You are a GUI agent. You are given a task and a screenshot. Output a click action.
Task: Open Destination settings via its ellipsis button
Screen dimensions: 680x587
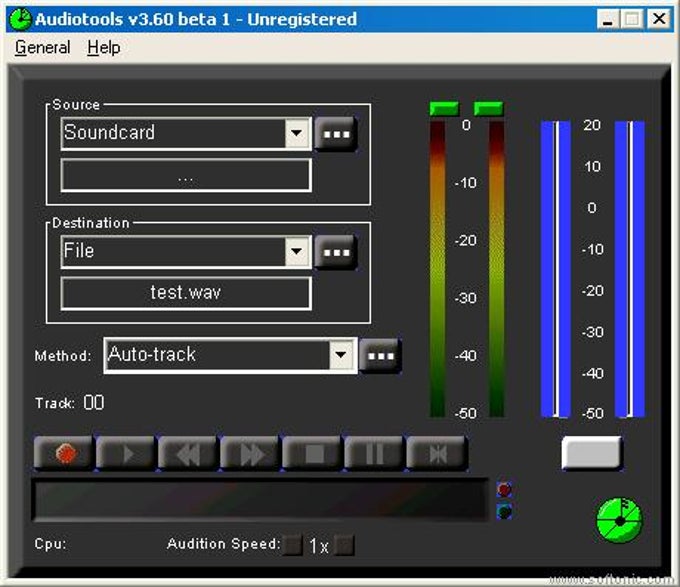click(x=336, y=252)
